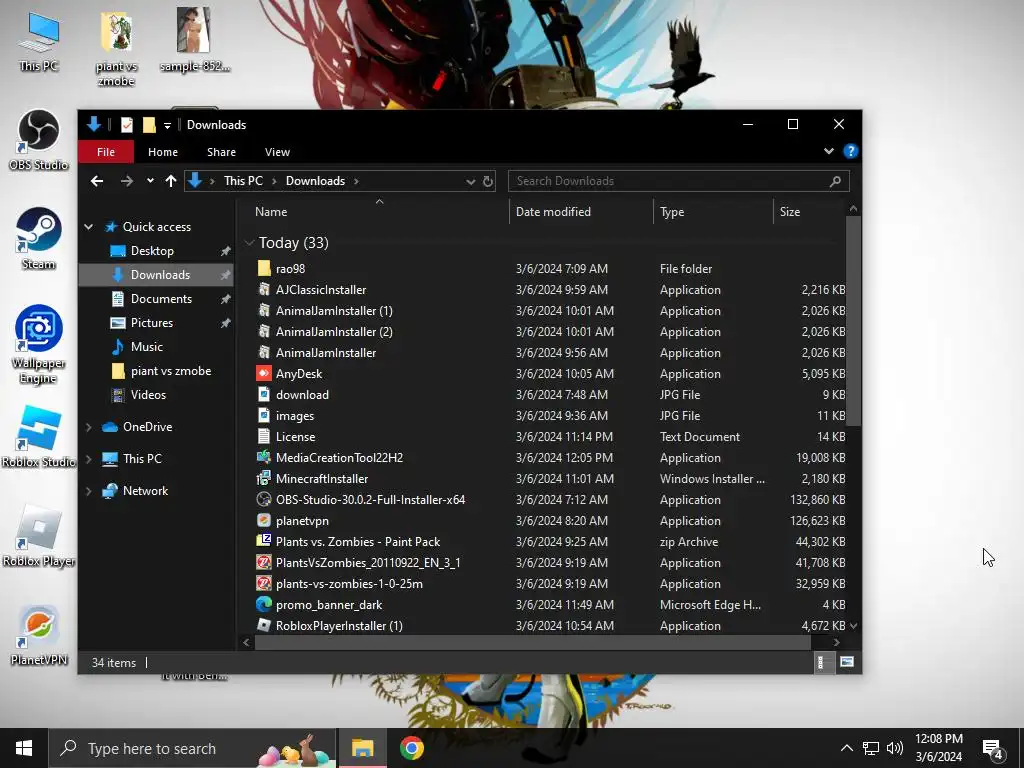Select Documents in the navigation pane

[x=161, y=298]
